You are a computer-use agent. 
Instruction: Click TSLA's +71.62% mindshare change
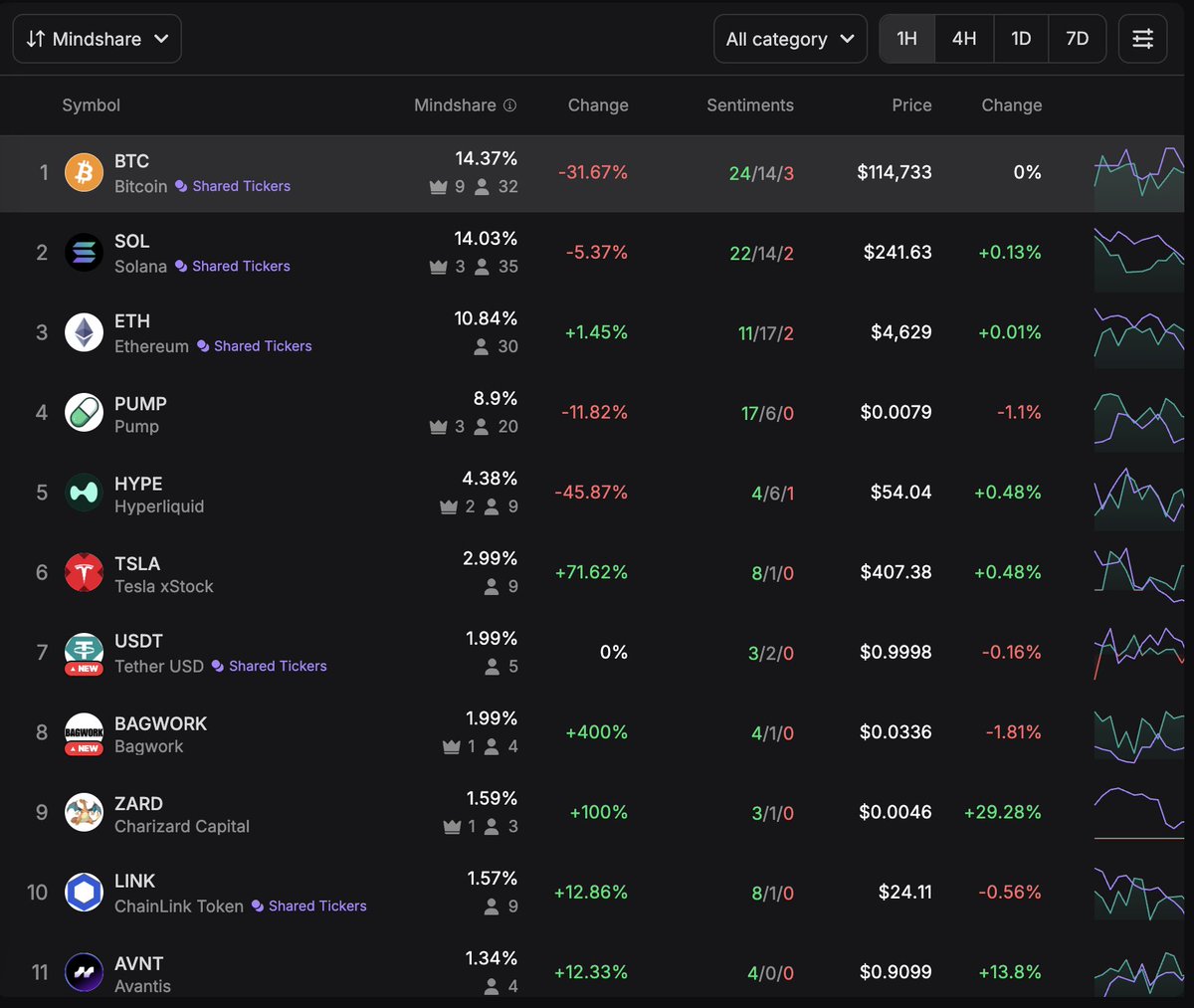pyautogui.click(x=592, y=572)
